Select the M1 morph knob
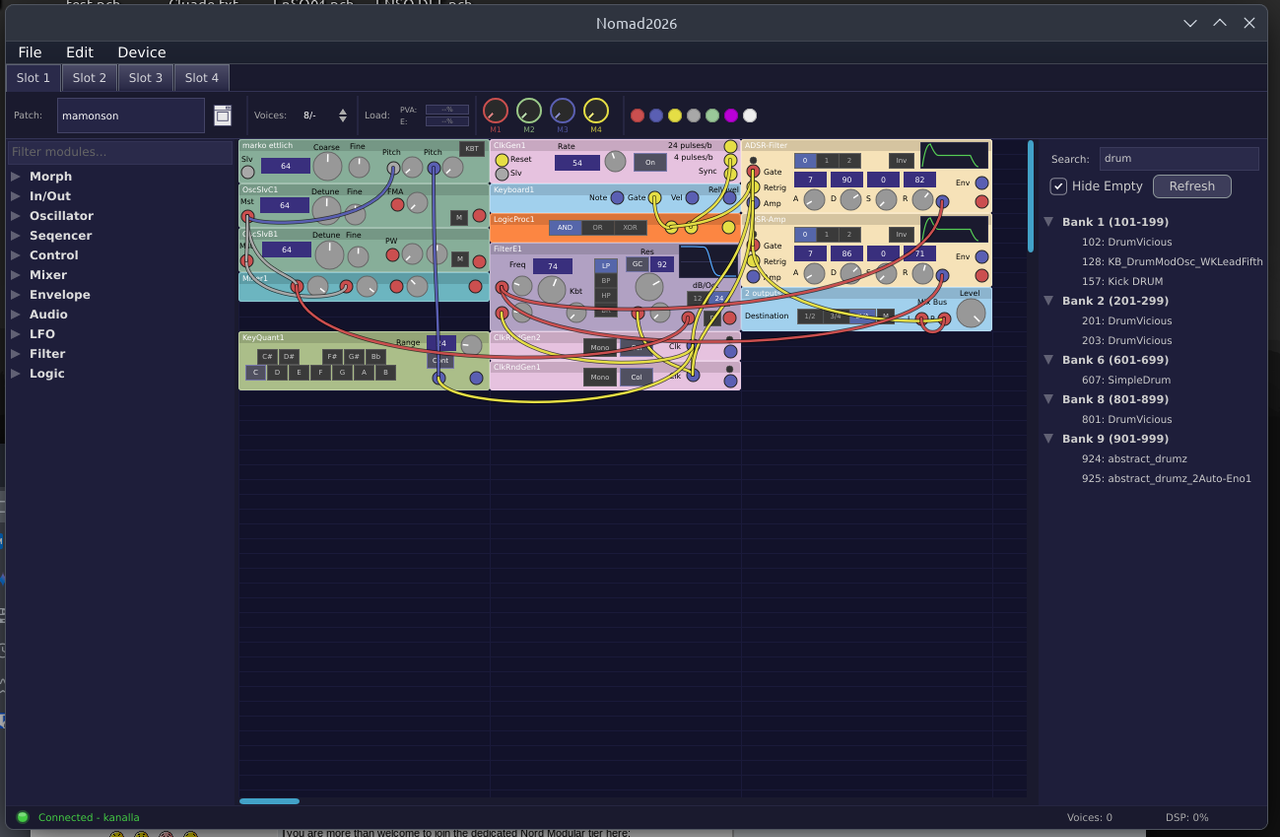This screenshot has height=837, width=1280. pos(496,111)
